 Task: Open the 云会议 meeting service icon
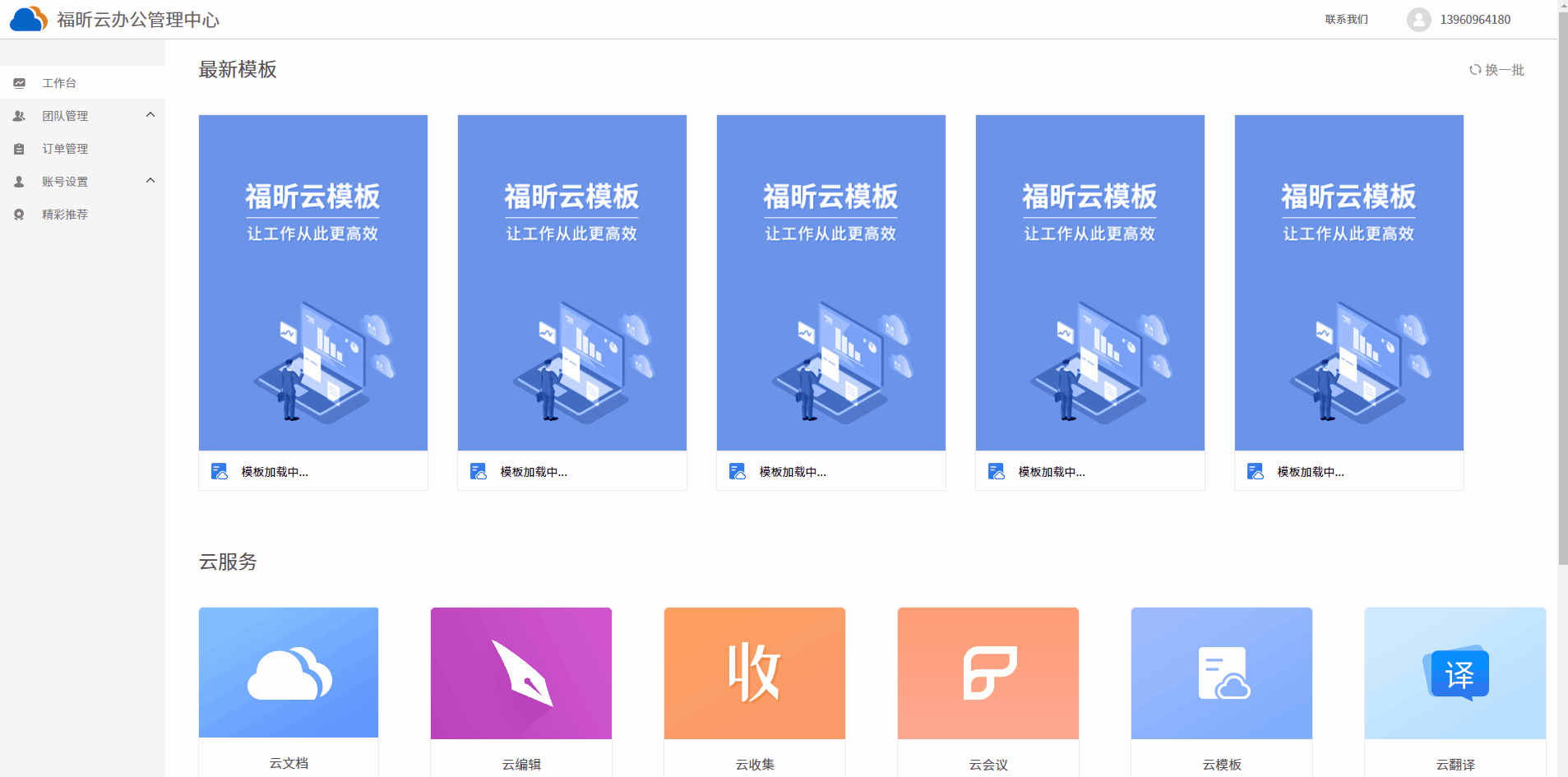pyautogui.click(x=988, y=673)
